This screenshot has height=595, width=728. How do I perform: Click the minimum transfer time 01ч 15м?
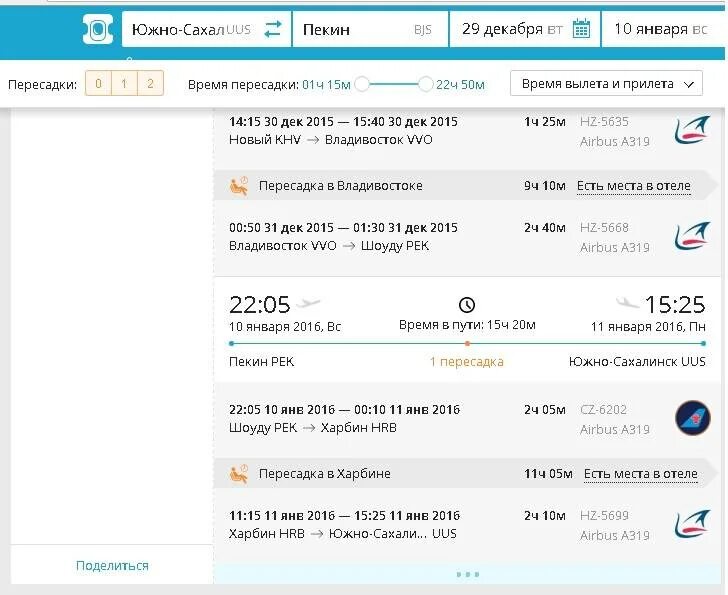(326, 84)
